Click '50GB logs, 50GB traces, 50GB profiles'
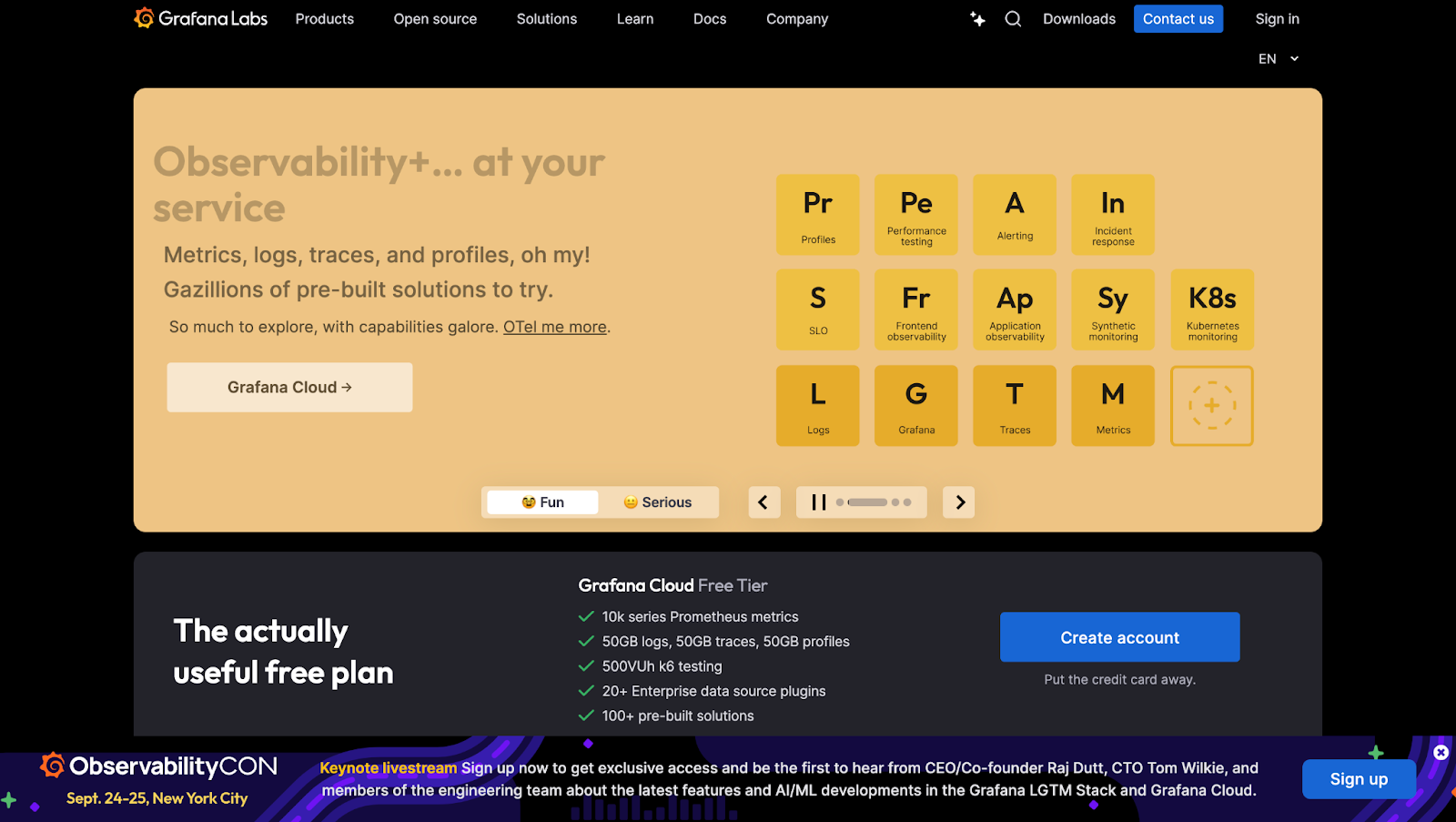The height and width of the screenshot is (822, 1456). (725, 642)
